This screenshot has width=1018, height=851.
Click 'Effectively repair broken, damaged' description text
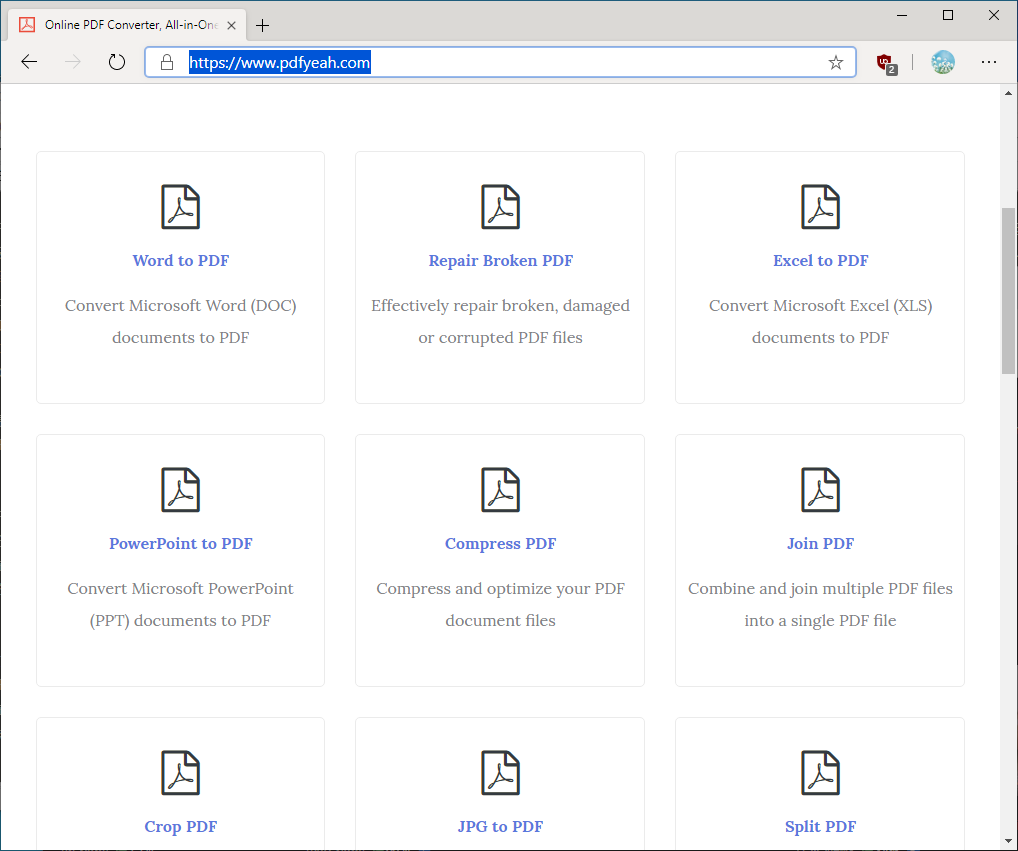click(501, 306)
